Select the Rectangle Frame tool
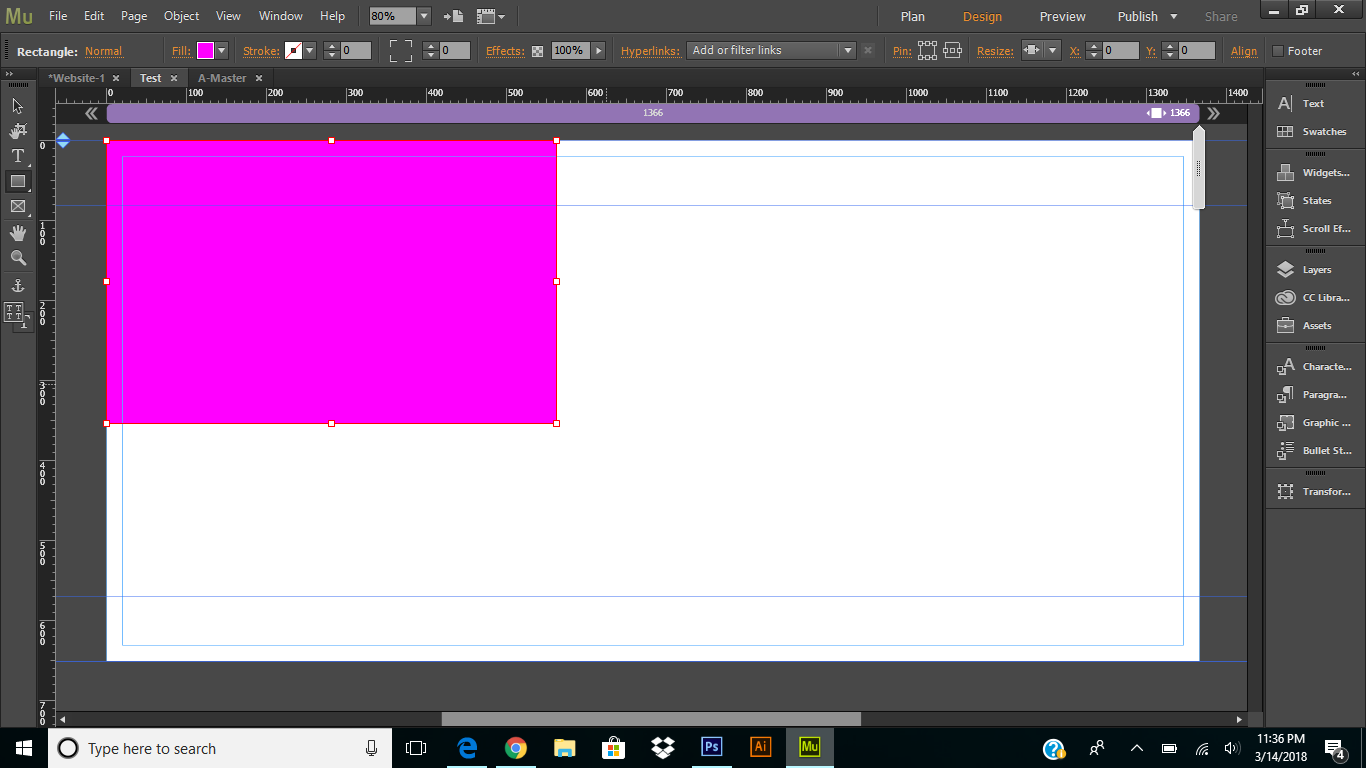1366x768 pixels. 17,206
